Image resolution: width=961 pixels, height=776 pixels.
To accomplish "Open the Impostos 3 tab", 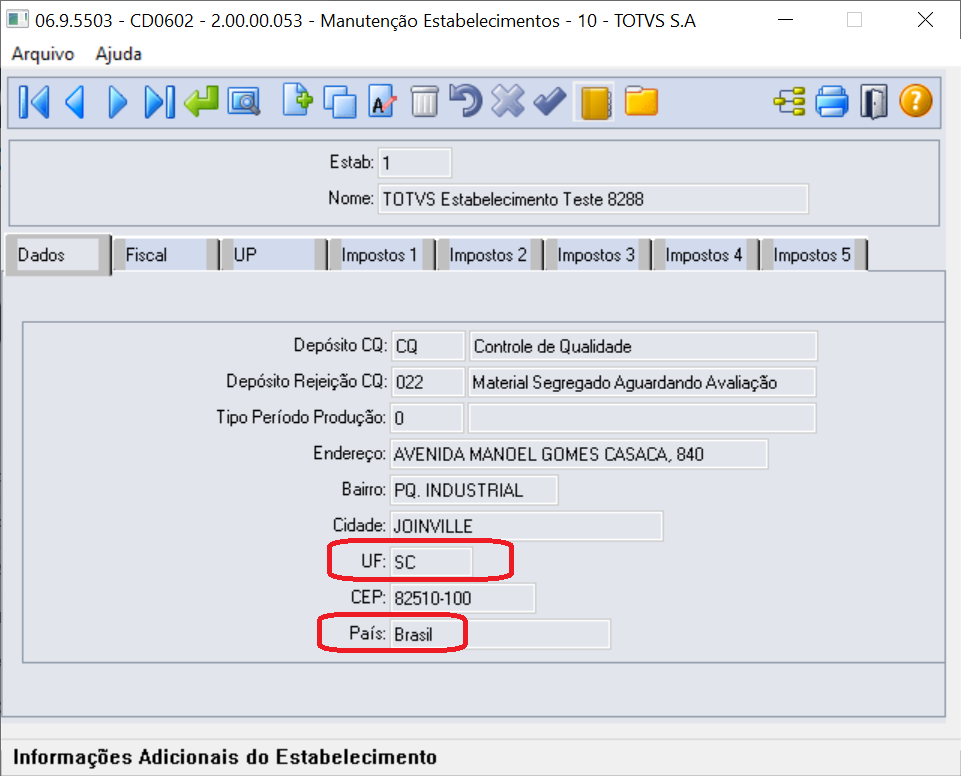I will coord(597,255).
